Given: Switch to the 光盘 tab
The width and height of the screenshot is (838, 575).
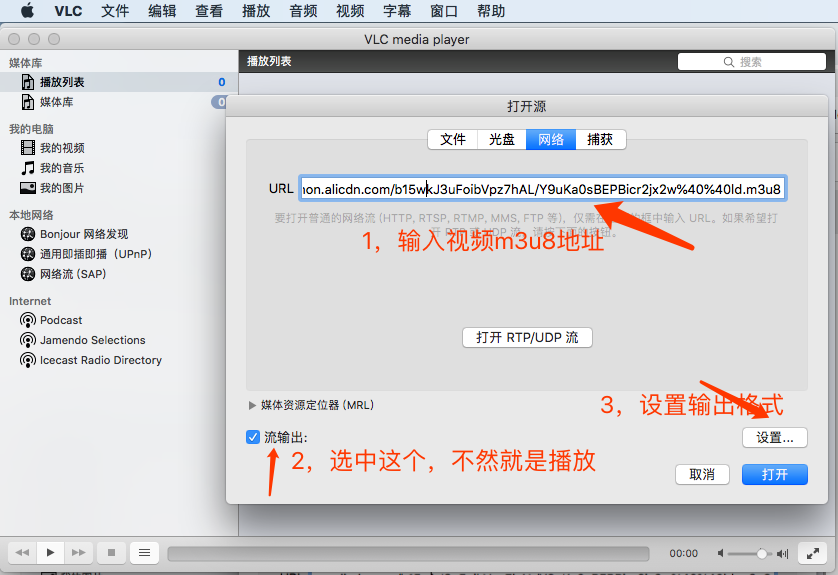Looking at the screenshot, I should (502, 139).
